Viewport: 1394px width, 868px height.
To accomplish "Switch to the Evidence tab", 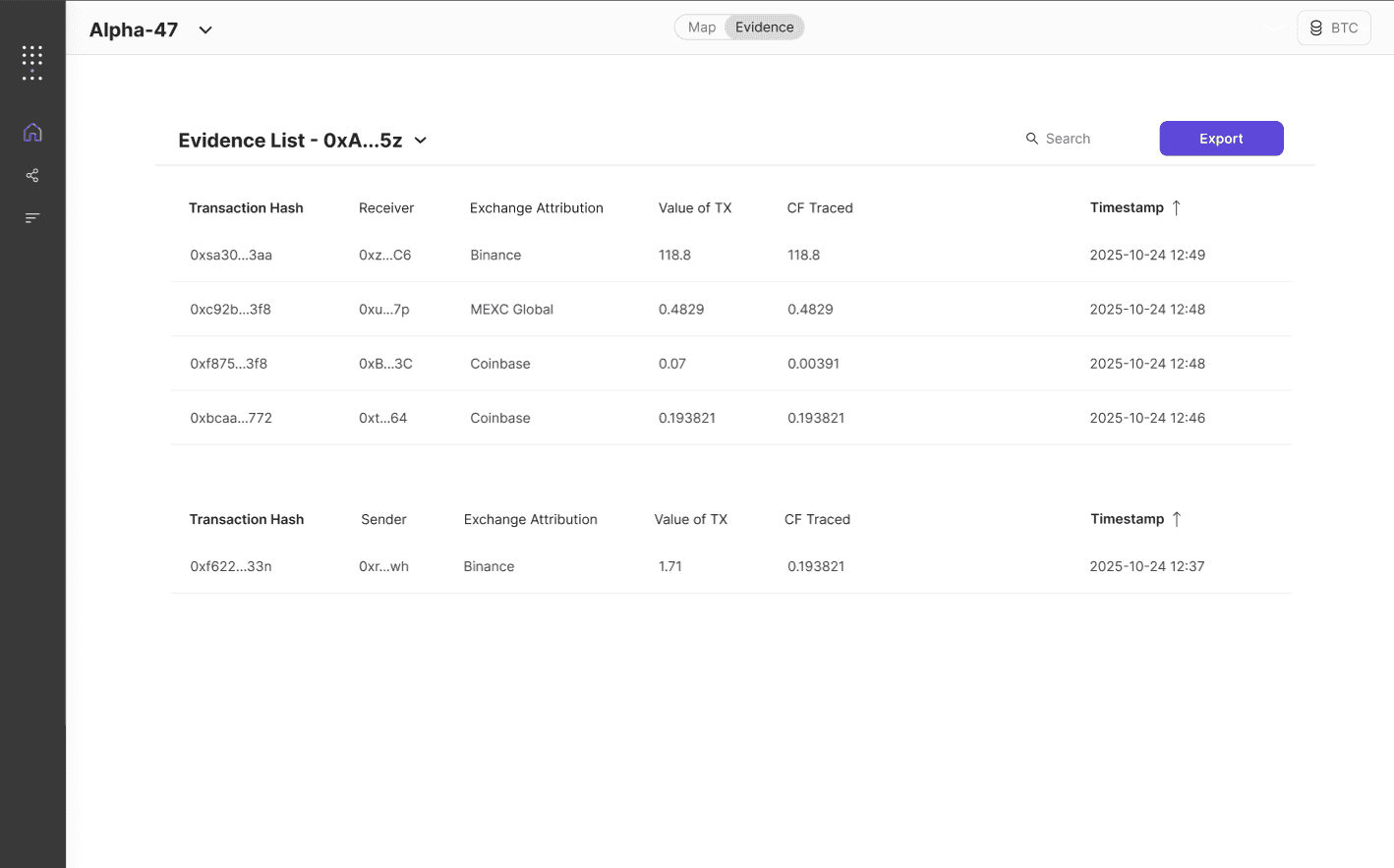I will pos(765,28).
